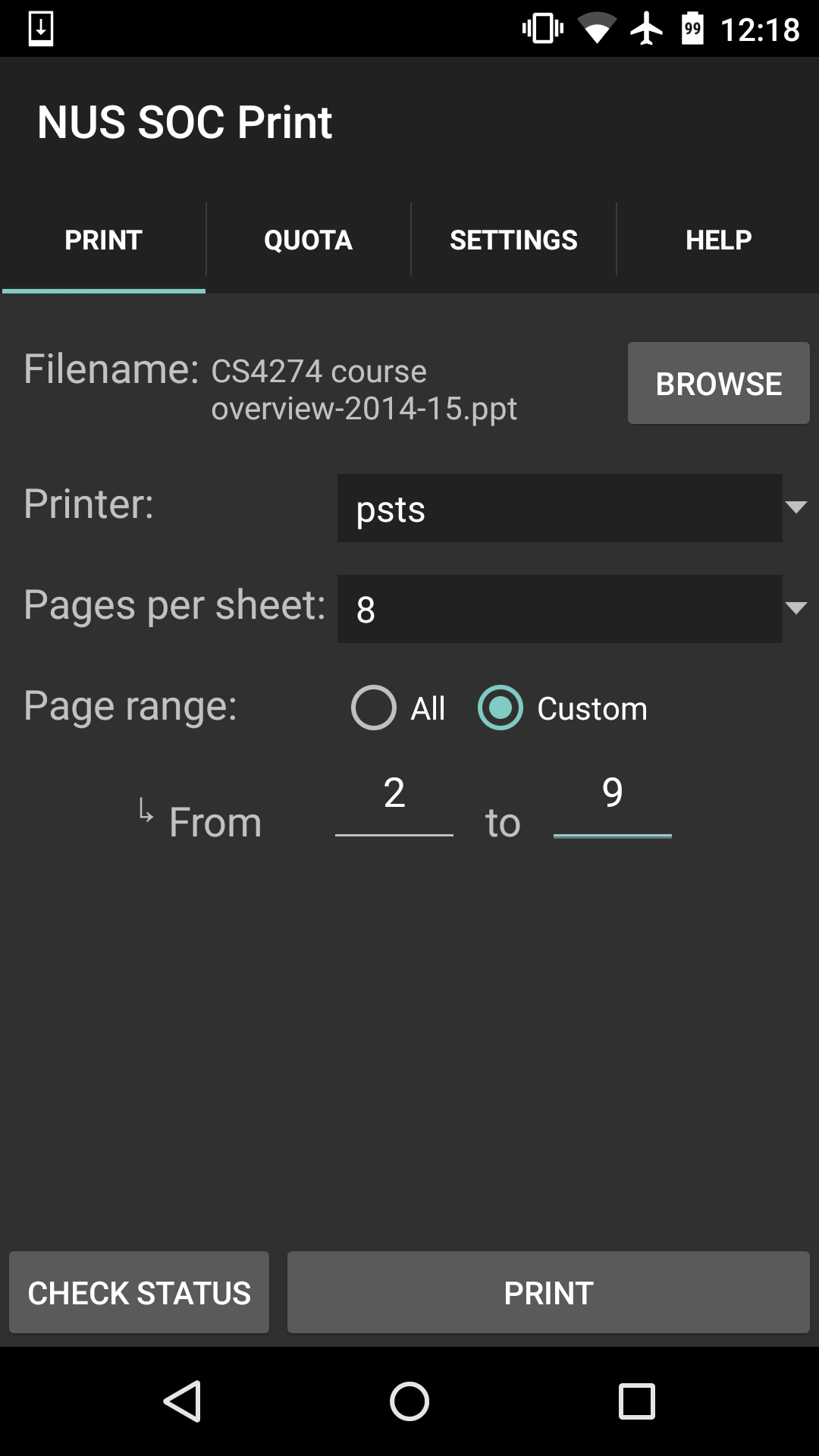Tap the vibrate mode icon in status bar

(x=543, y=29)
